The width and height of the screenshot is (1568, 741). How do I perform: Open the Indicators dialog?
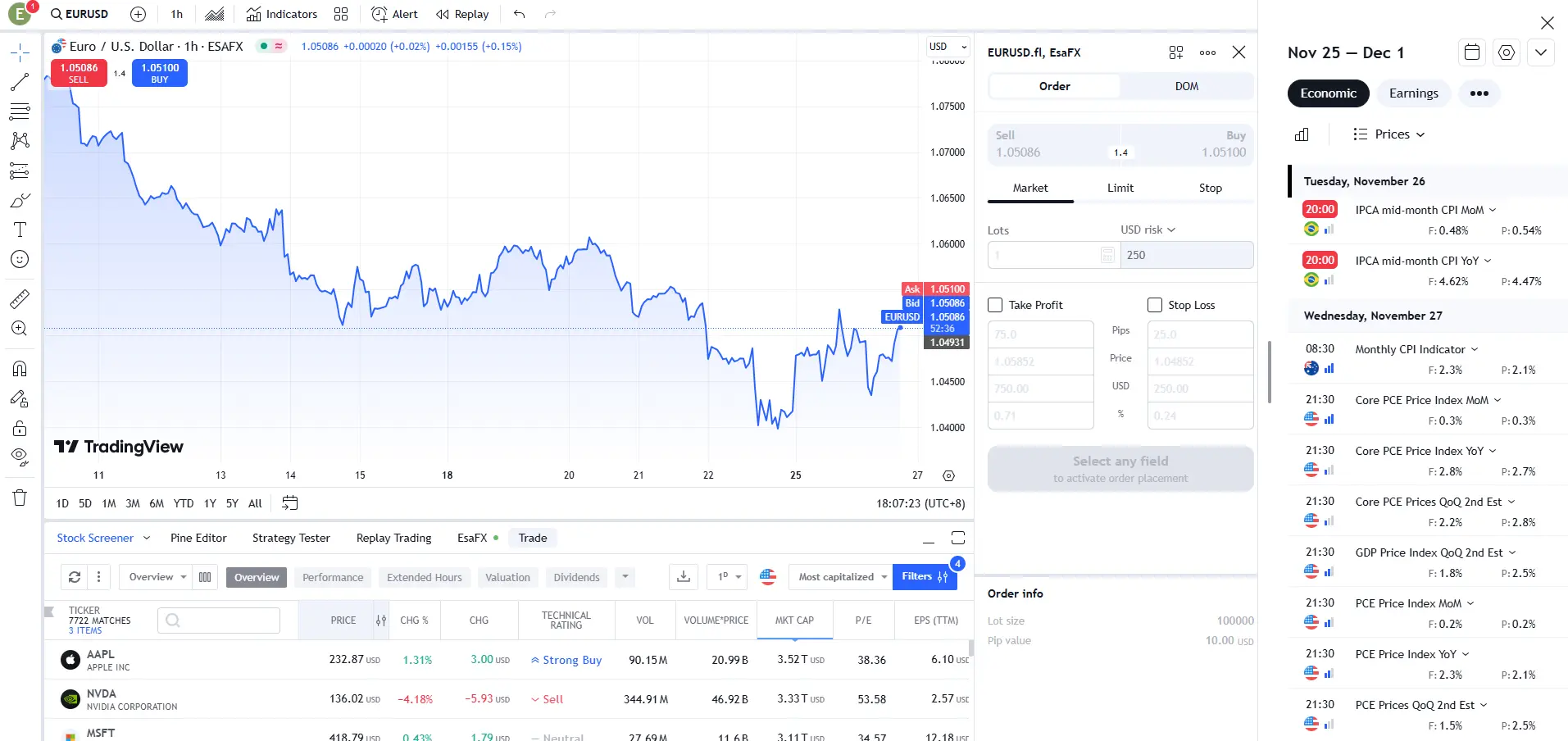(282, 14)
